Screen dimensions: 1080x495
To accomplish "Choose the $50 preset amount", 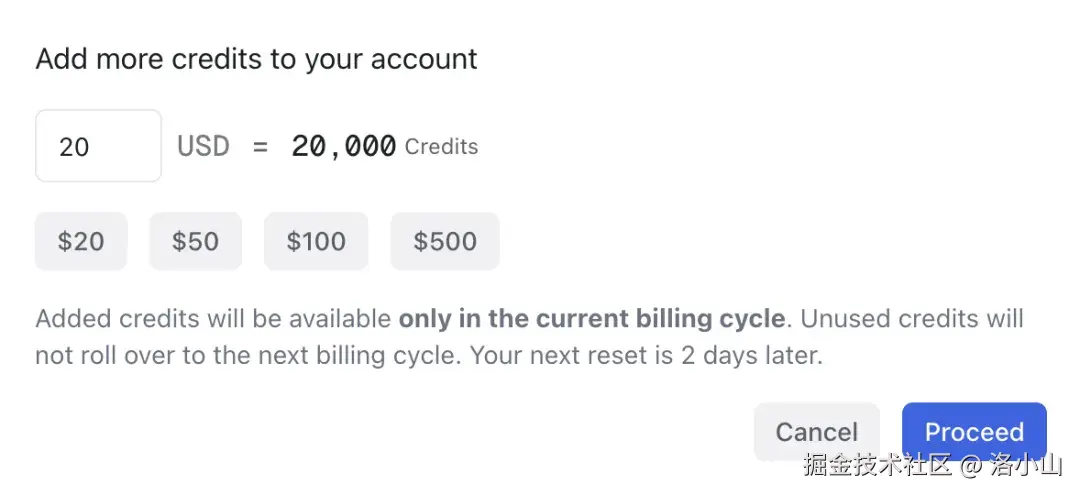I will coord(195,241).
